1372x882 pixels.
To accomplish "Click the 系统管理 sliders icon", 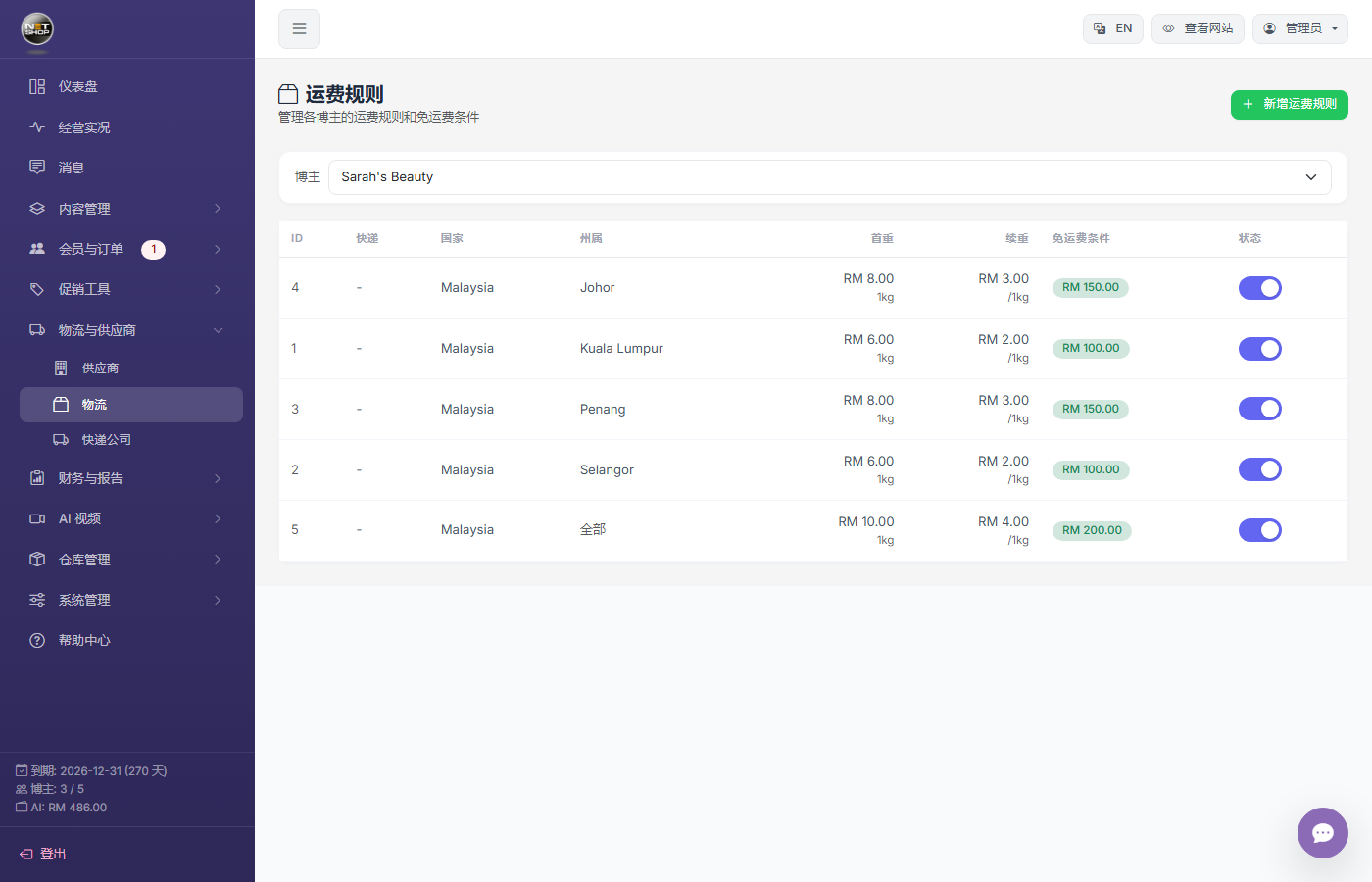I will (x=37, y=600).
